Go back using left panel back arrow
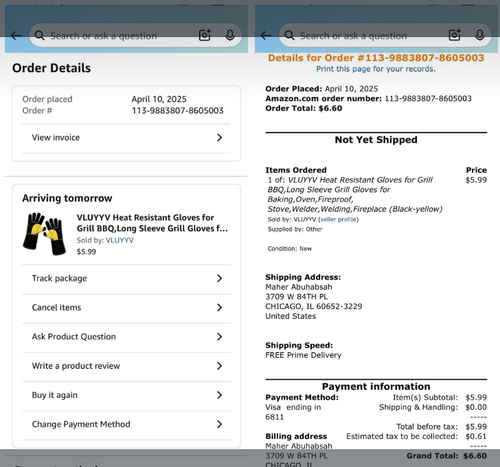This screenshot has height=467, width=500. pos(16,36)
